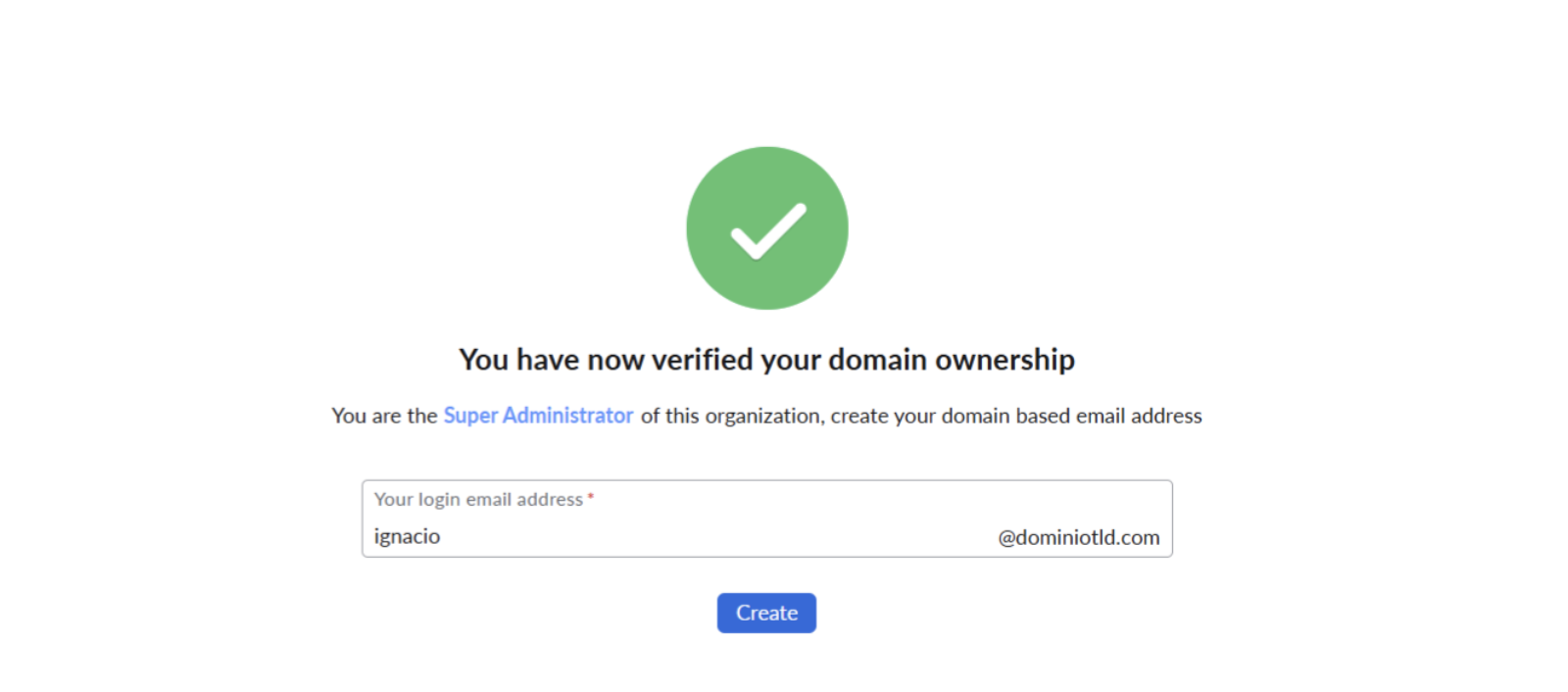Click the 'create your domain based email address' text

click(1016, 416)
